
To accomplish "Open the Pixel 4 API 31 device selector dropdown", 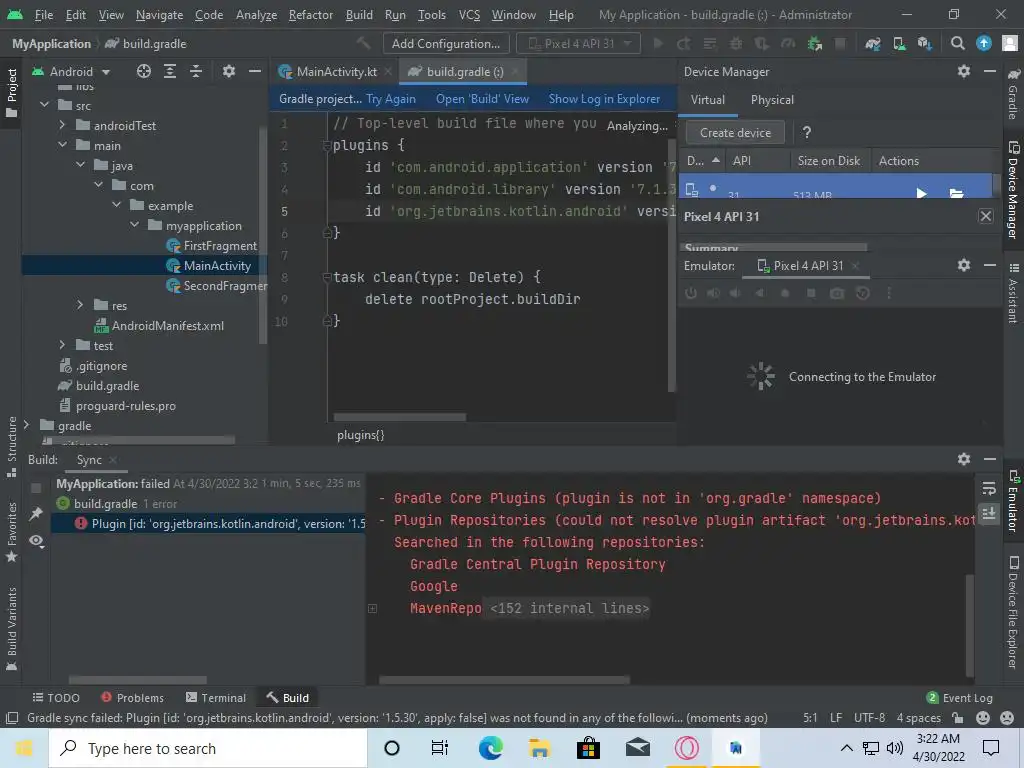I will [579, 44].
